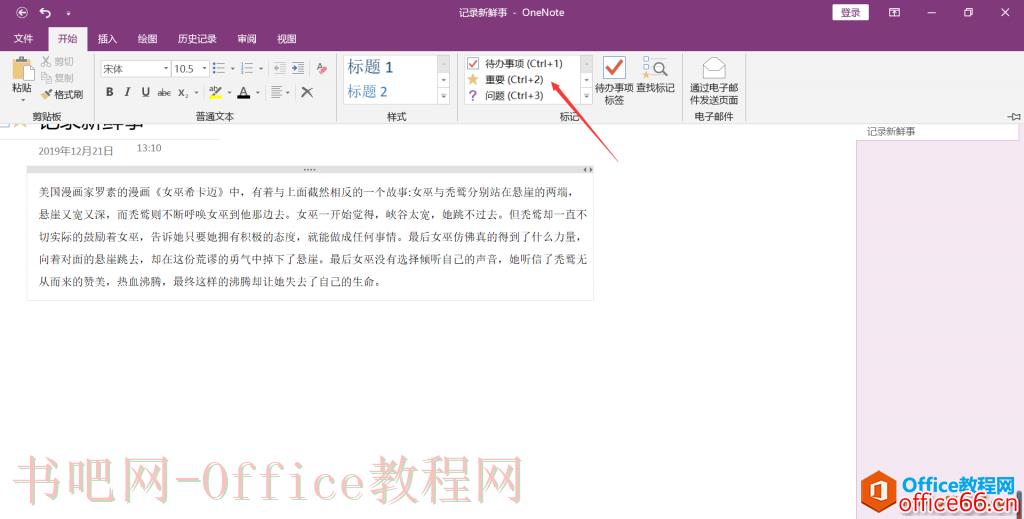Click the 查找标记 find tags button

[655, 74]
